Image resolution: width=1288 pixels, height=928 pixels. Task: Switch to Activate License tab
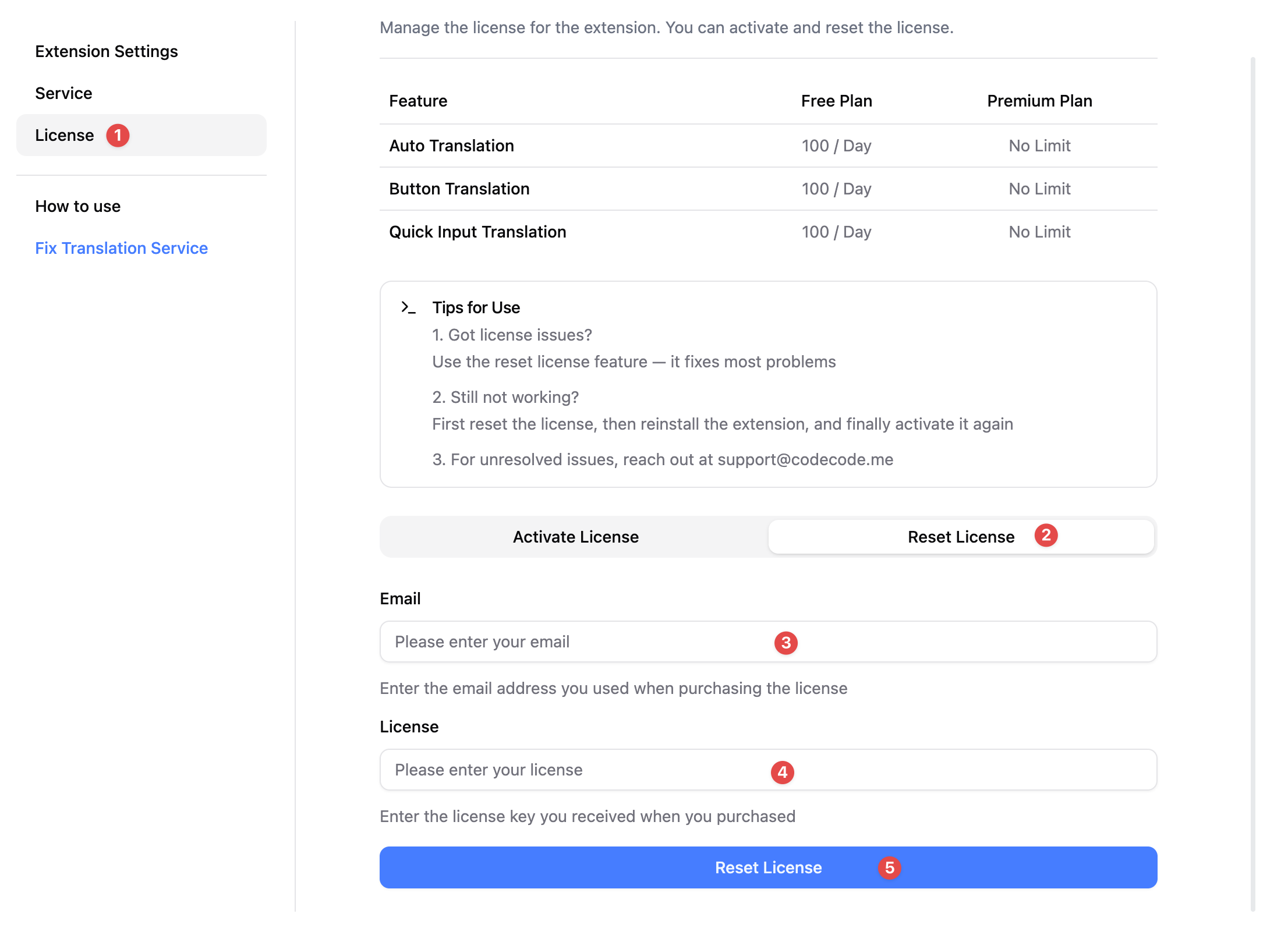tap(575, 537)
